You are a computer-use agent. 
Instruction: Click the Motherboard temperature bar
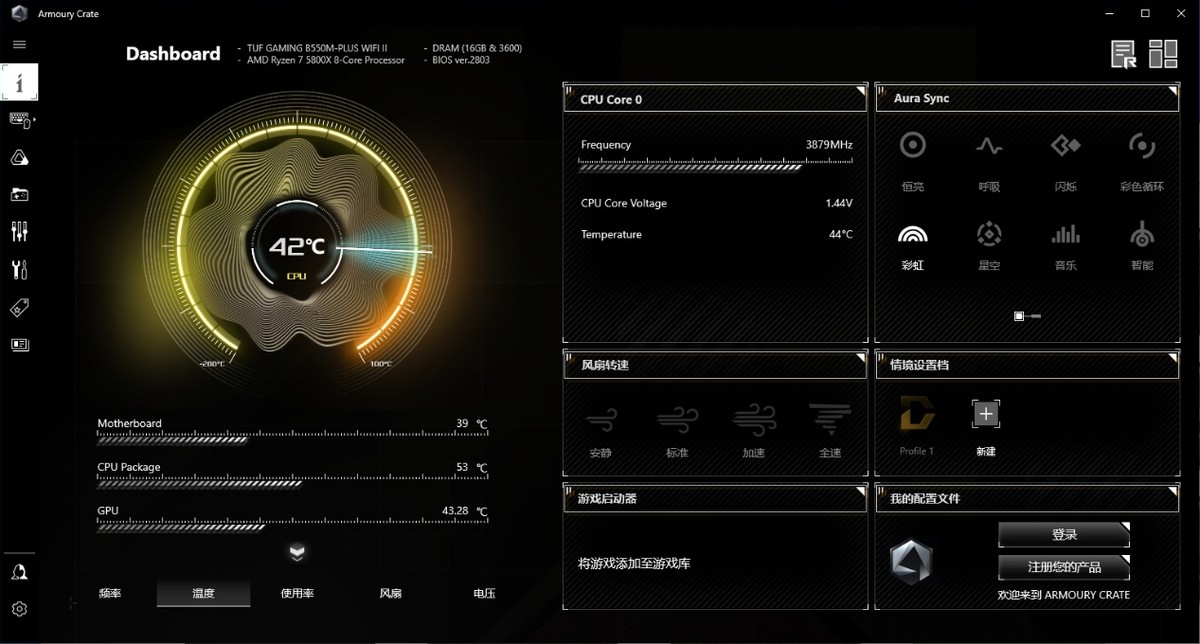[292, 438]
